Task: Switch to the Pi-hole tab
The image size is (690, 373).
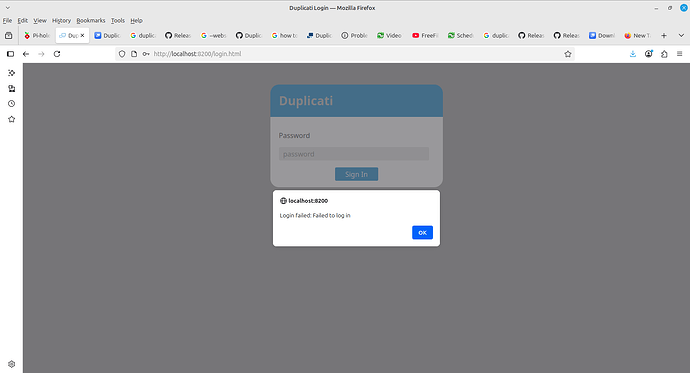Action: click(37, 36)
